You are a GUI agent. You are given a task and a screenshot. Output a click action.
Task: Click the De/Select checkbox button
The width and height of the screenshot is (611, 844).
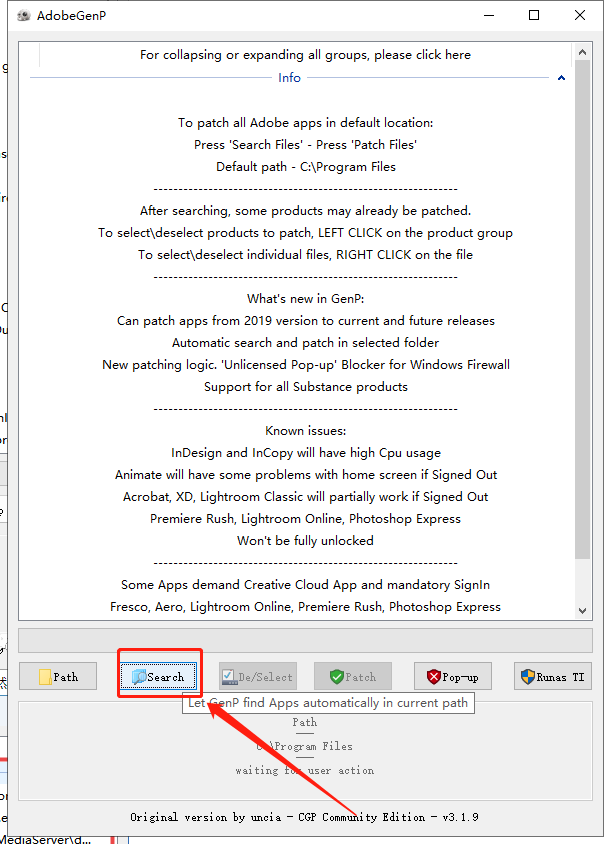tap(257, 677)
